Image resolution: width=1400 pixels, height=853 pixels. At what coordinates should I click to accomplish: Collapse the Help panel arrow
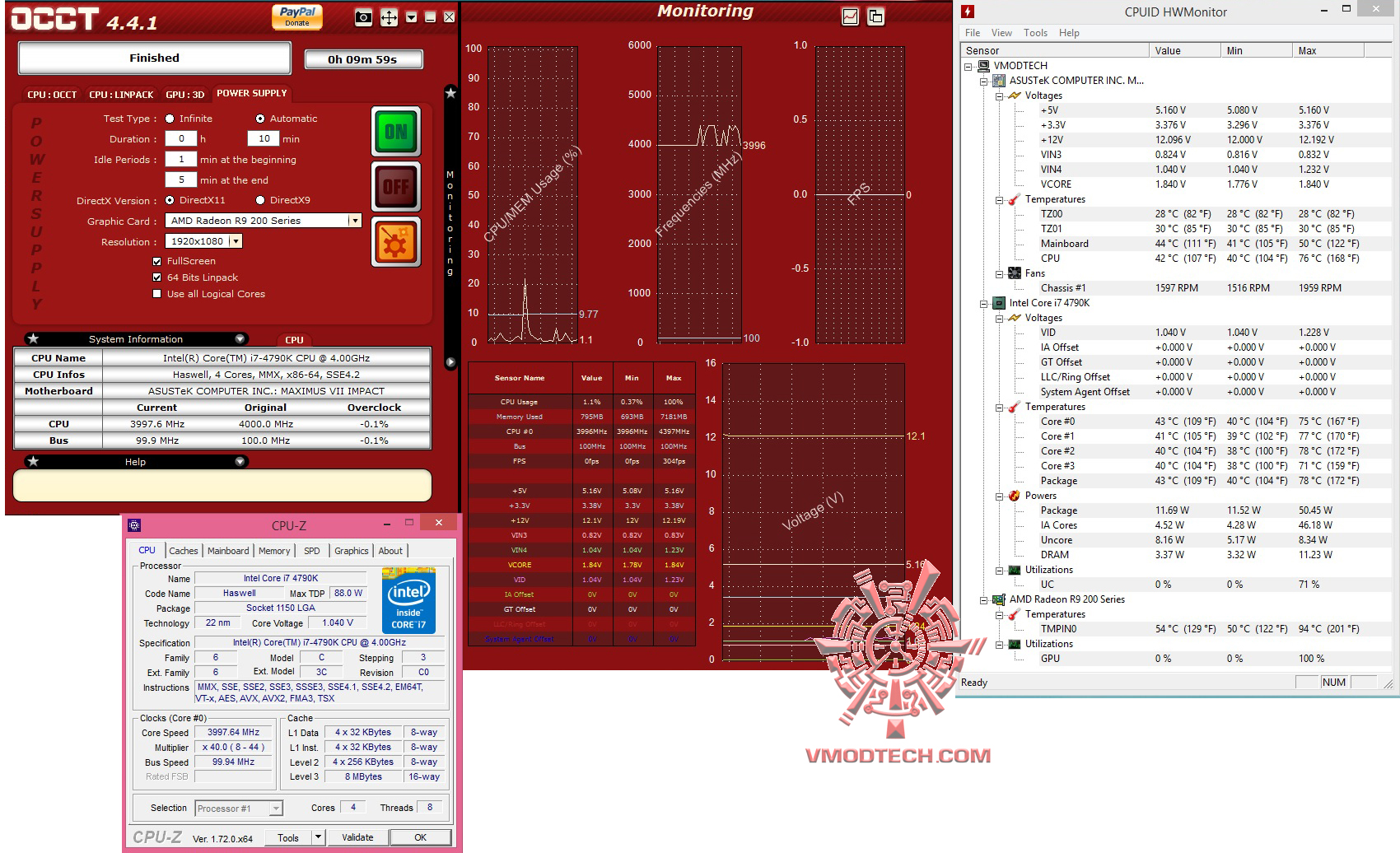pos(240,461)
